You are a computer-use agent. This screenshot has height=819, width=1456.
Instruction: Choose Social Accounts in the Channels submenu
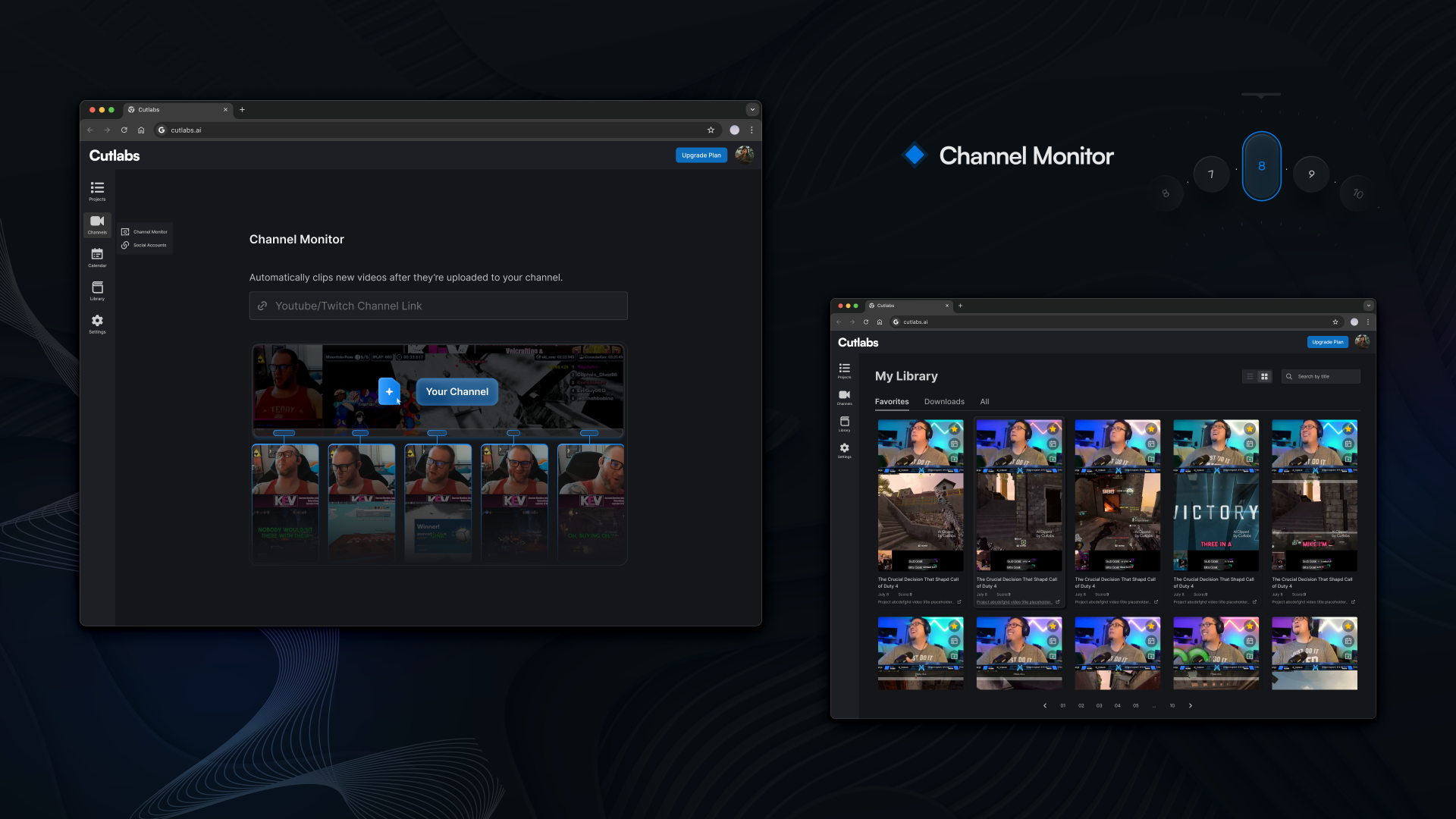(144, 245)
